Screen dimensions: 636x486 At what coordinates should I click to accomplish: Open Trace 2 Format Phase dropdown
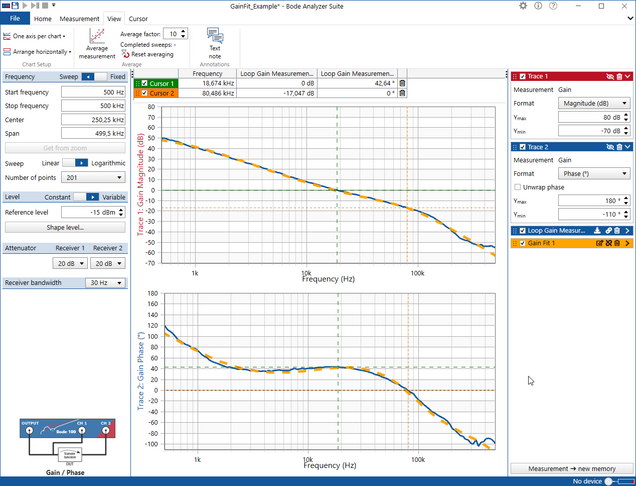(594, 174)
